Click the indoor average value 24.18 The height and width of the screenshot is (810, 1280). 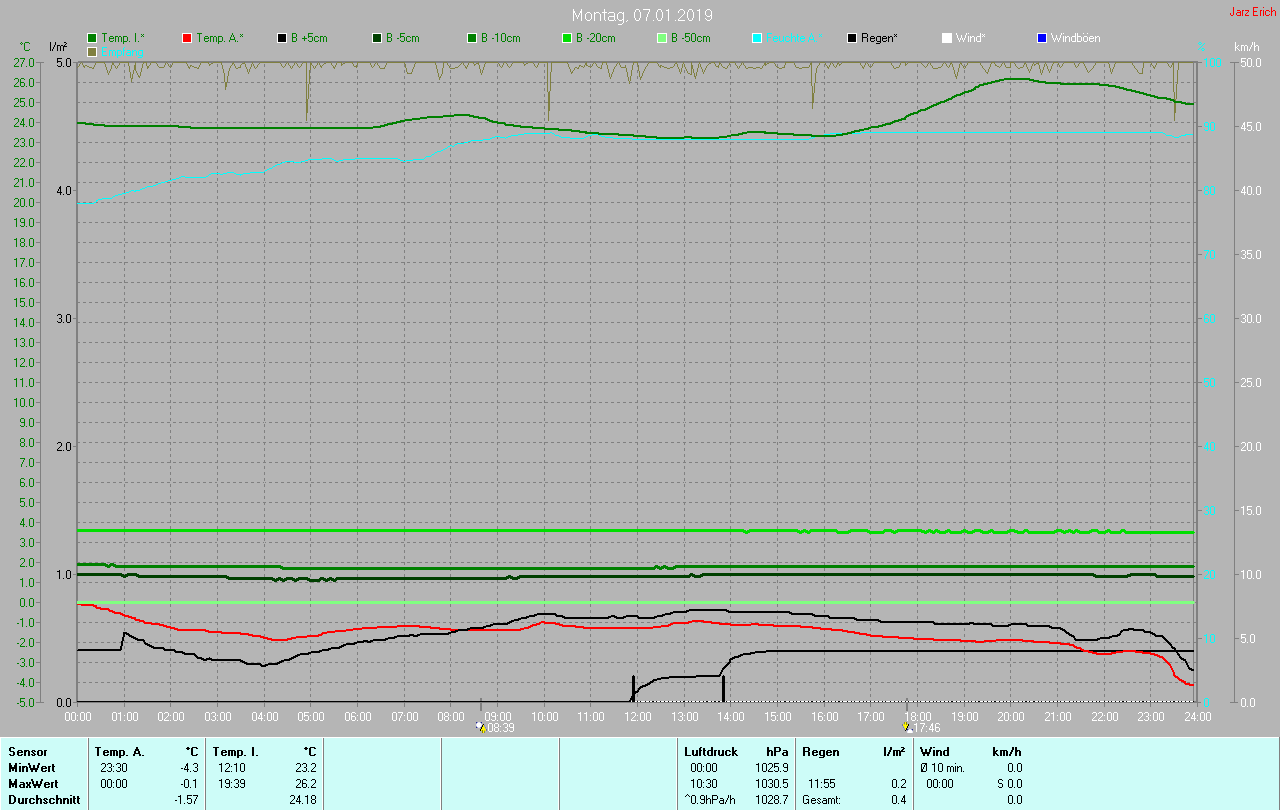click(x=302, y=799)
